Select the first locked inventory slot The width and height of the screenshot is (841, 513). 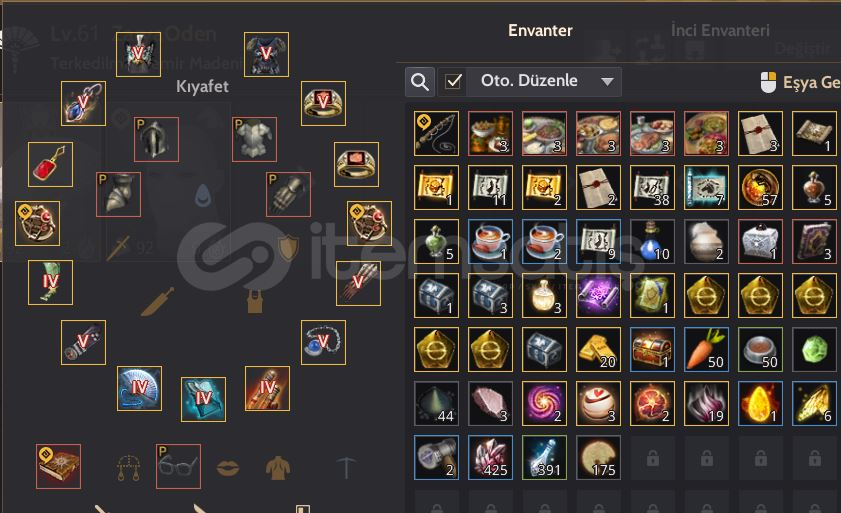pyautogui.click(x=652, y=458)
